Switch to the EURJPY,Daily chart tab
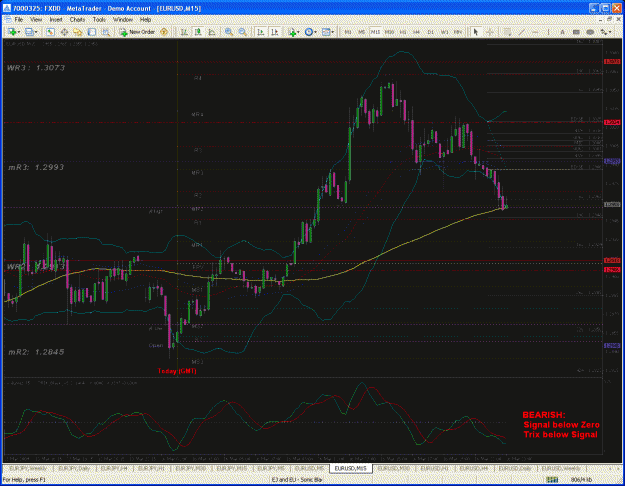This screenshot has height=486, width=625. pyautogui.click(x=73, y=468)
